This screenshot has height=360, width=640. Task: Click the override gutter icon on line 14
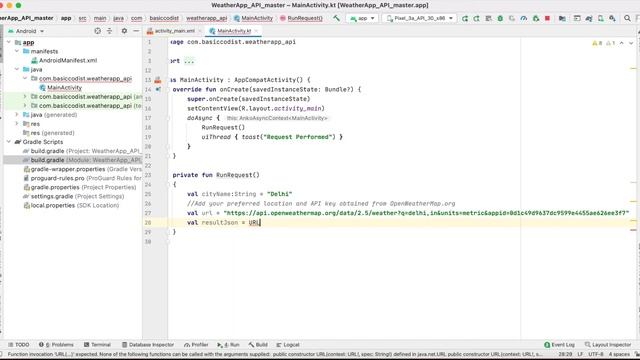158,89
